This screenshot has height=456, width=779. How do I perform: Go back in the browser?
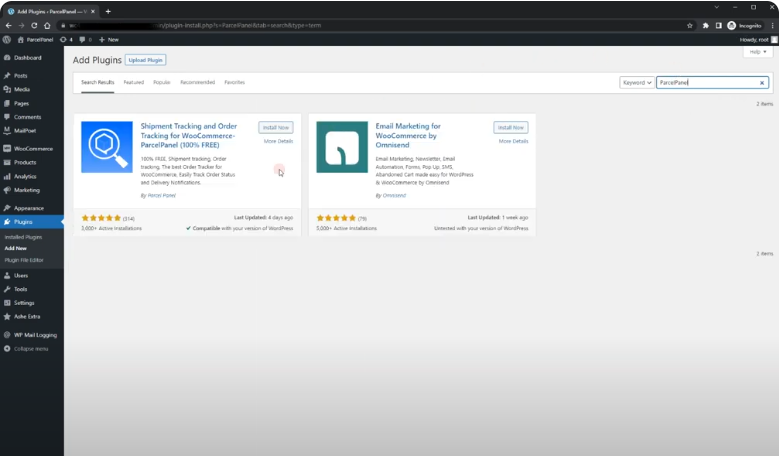click(x=8, y=25)
